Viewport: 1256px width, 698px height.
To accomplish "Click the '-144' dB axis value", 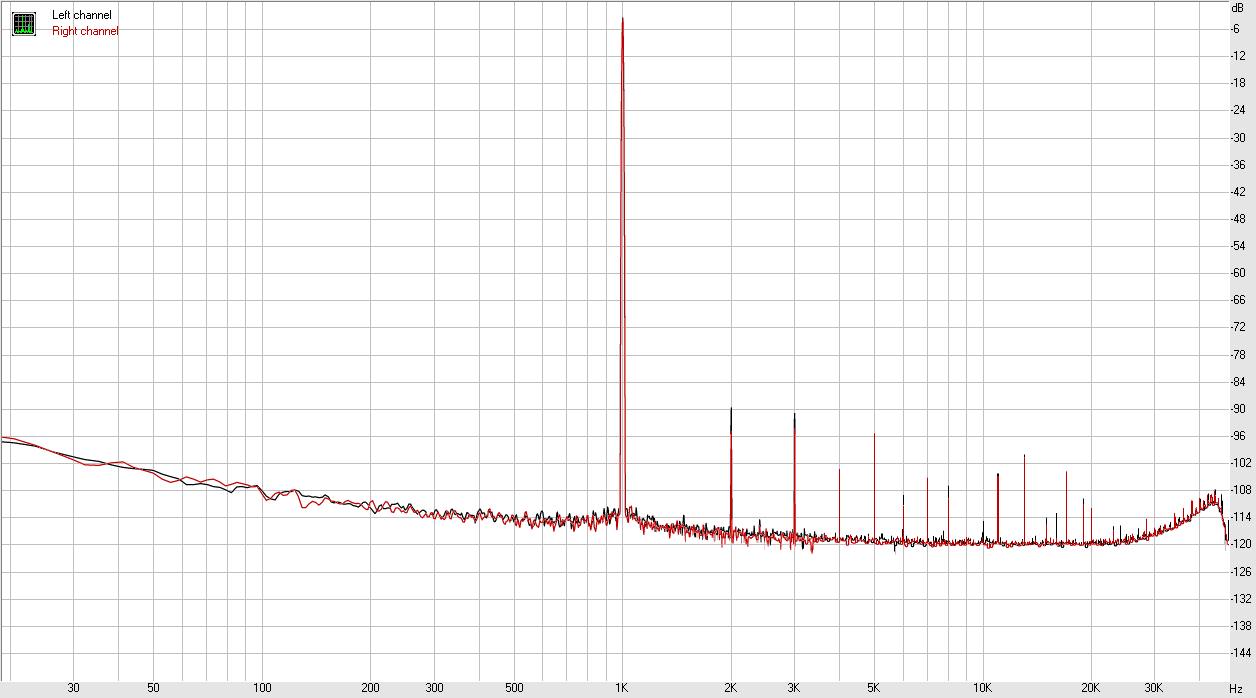I will (x=1241, y=651).
